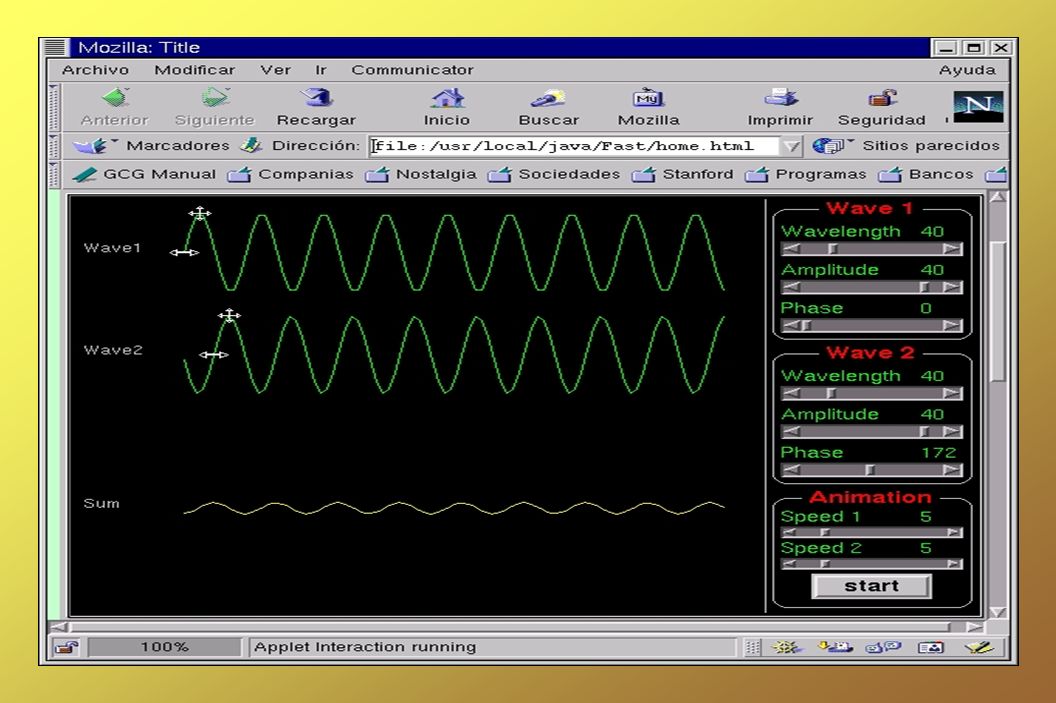The image size is (1056, 703).
Task: Click Wave 2 Amplitude slider thumb
Action: (925, 432)
